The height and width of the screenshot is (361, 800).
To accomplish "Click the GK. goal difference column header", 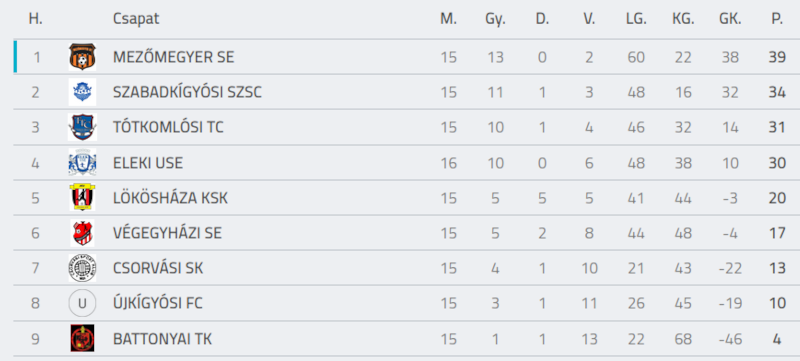I will (730, 19).
